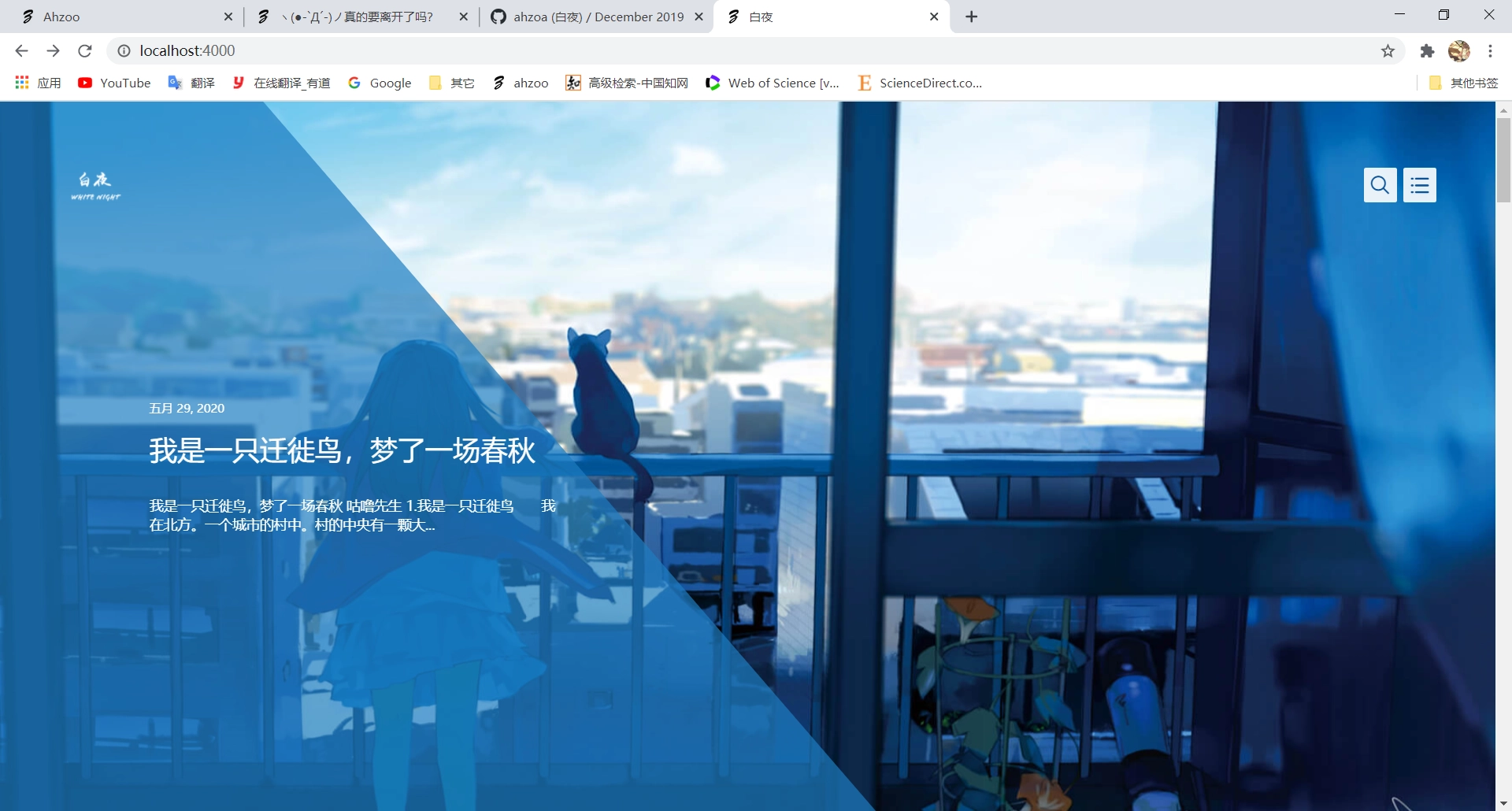This screenshot has height=811, width=1512.
Task: Click the Chrome profile avatar
Action: (1458, 51)
